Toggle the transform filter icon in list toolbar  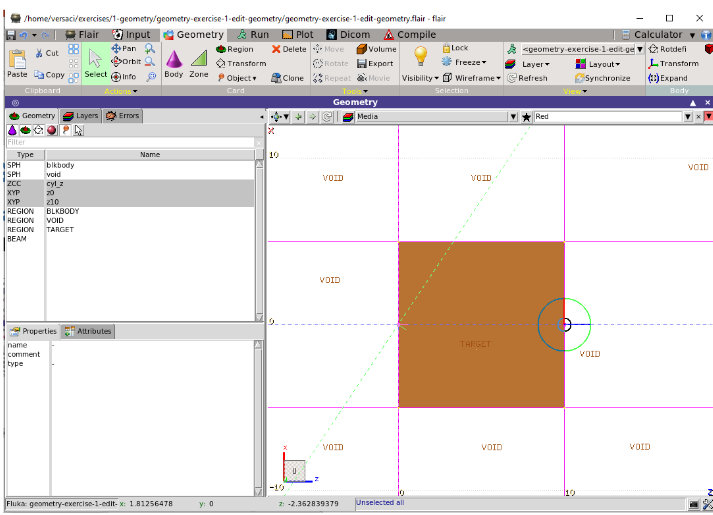39,130
